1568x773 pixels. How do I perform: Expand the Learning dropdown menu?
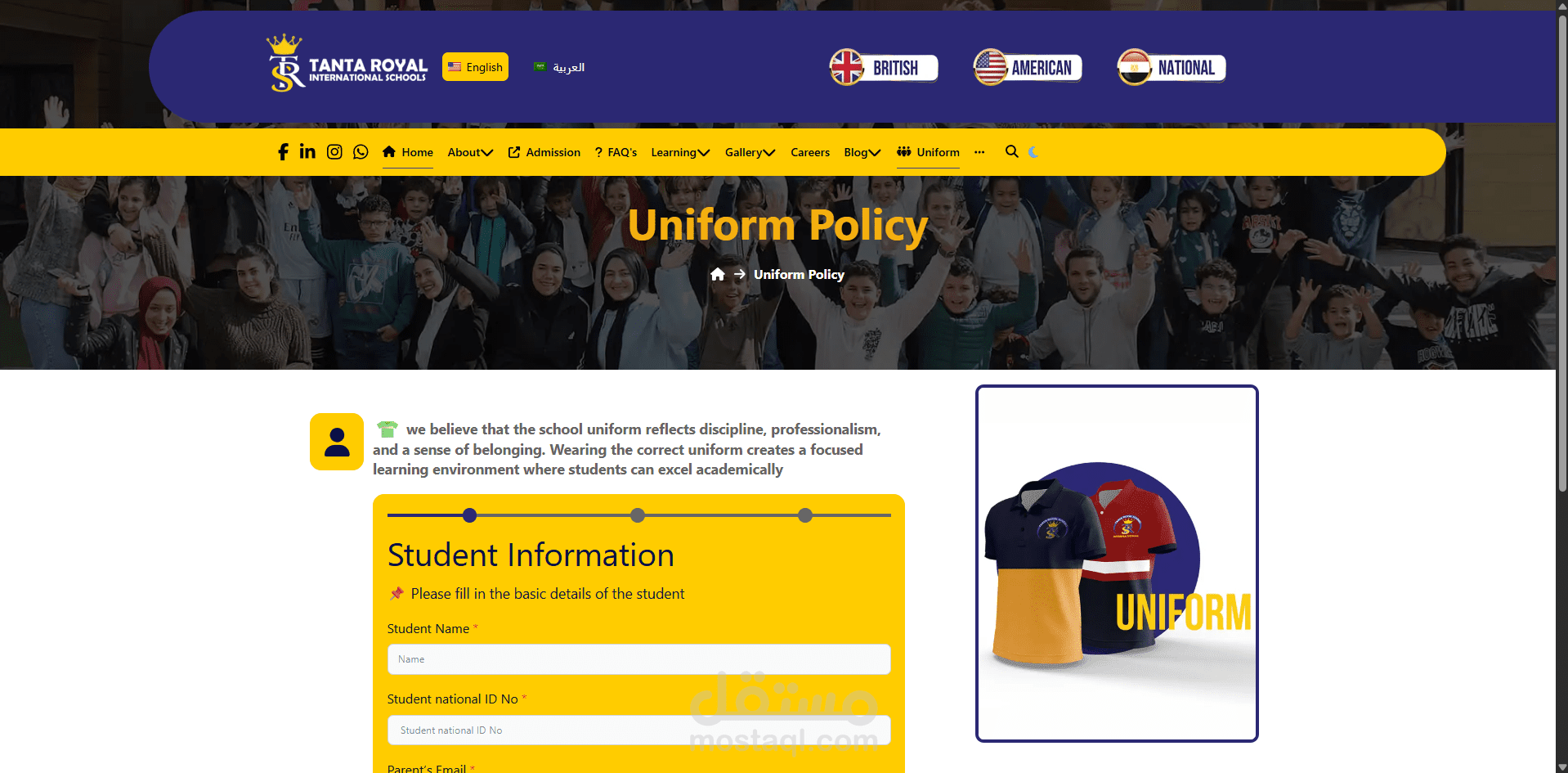tap(680, 152)
